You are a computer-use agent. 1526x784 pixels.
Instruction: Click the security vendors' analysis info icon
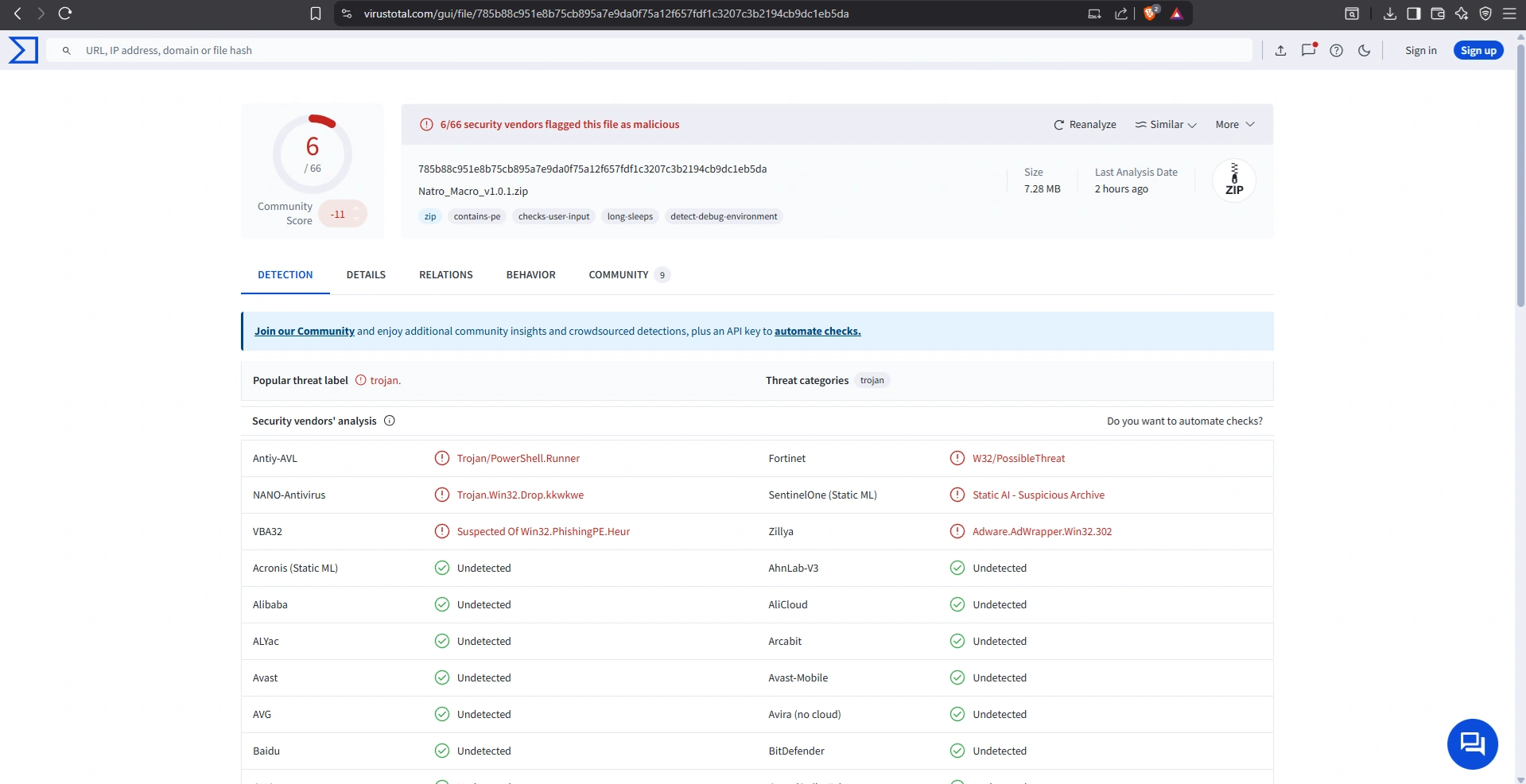tap(390, 421)
